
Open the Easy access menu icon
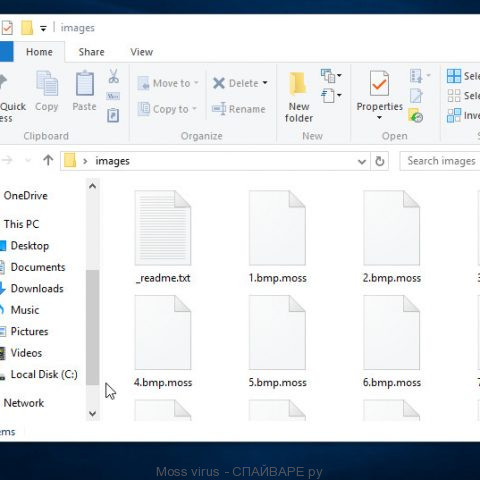331,96
